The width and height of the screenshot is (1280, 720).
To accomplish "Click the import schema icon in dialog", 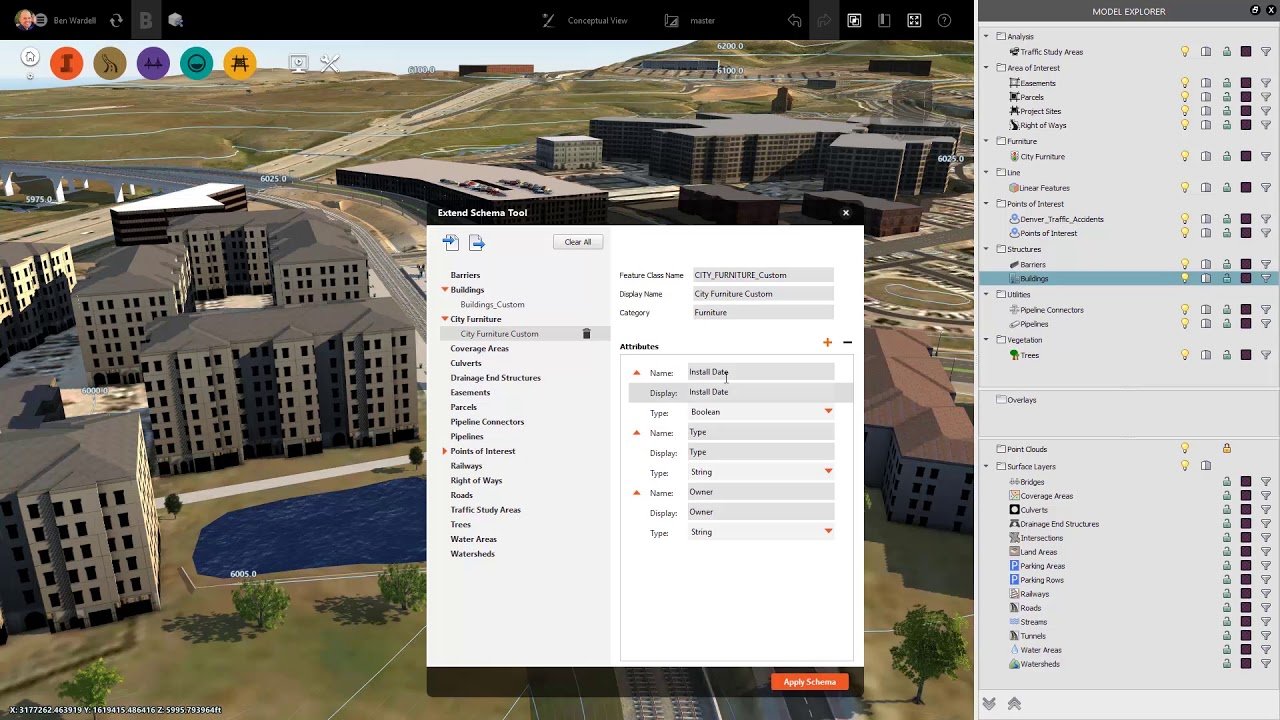I will click(x=450, y=242).
